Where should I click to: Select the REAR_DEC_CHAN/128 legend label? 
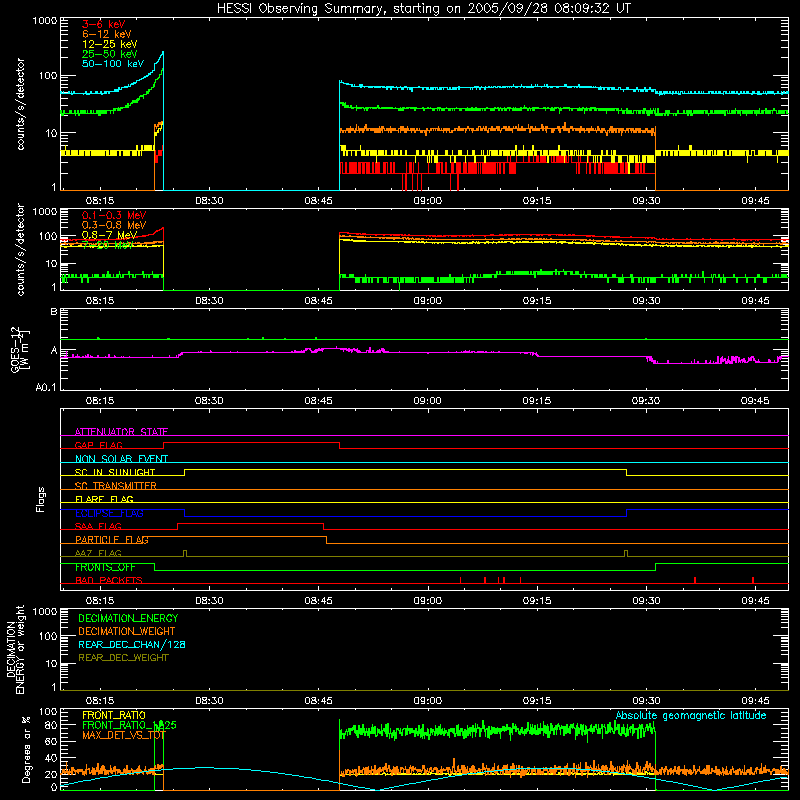(132, 644)
